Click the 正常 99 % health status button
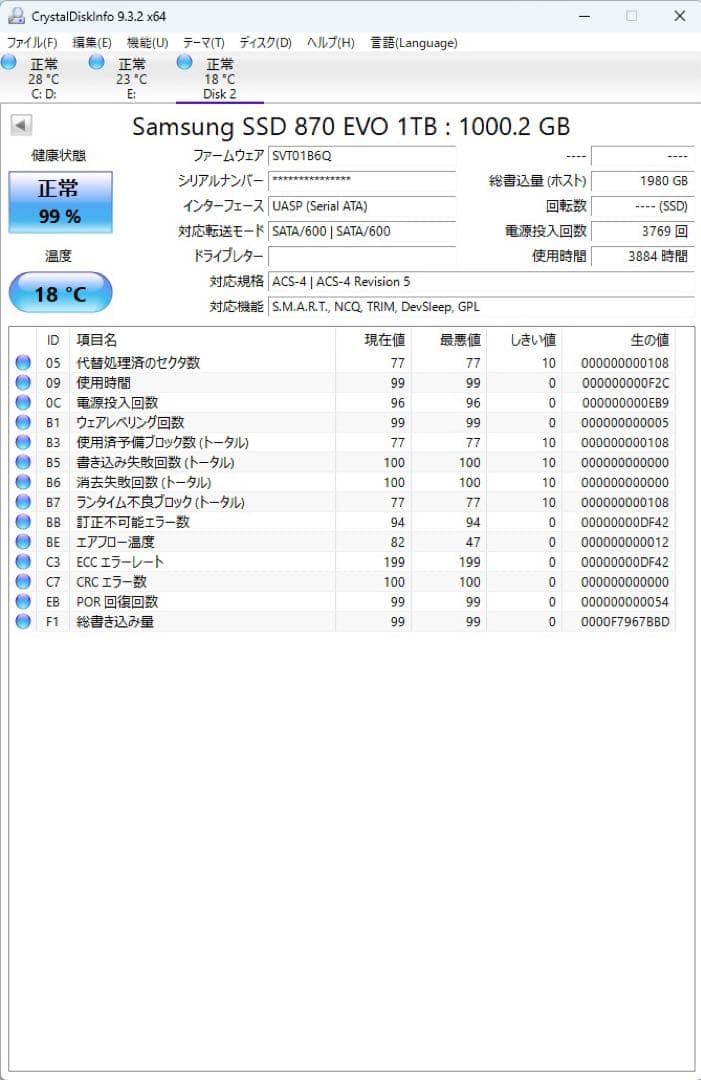The width and height of the screenshot is (701, 1080). tap(61, 202)
